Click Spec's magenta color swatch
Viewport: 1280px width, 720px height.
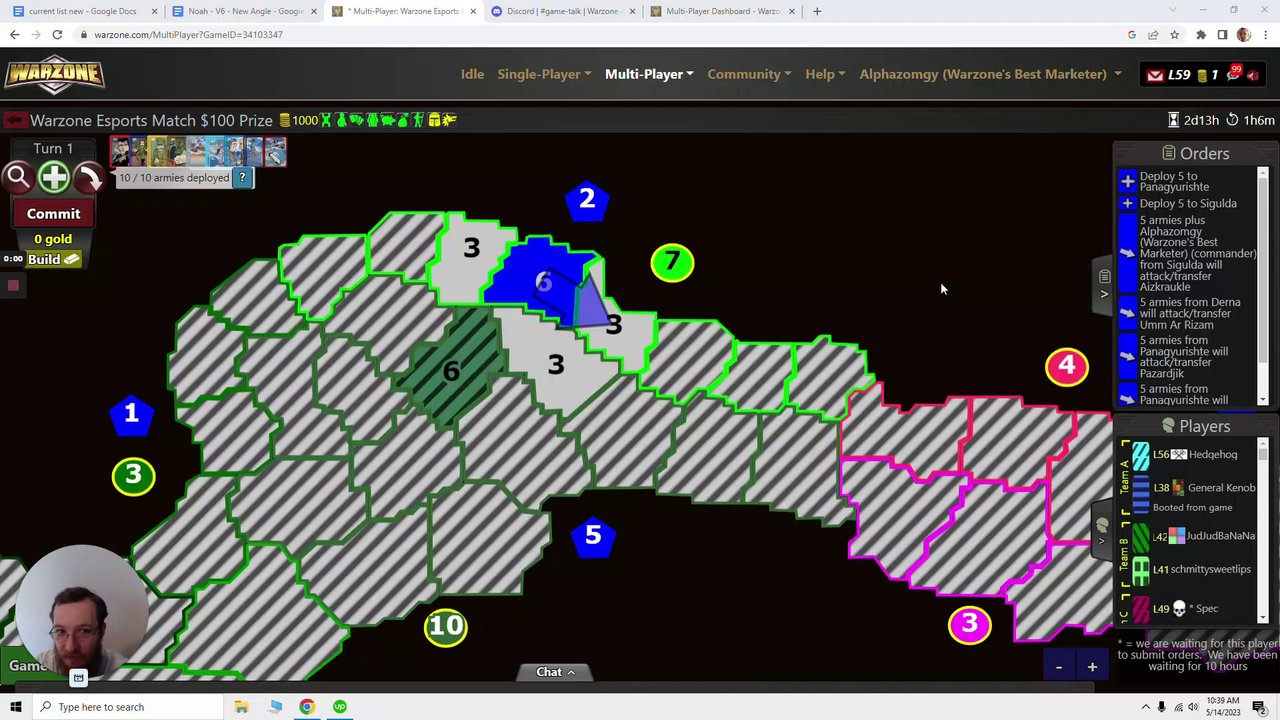(x=1141, y=608)
